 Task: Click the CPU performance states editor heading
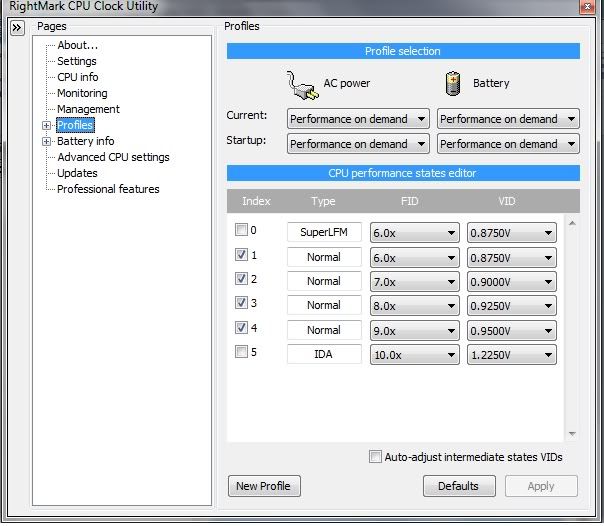tap(403, 173)
